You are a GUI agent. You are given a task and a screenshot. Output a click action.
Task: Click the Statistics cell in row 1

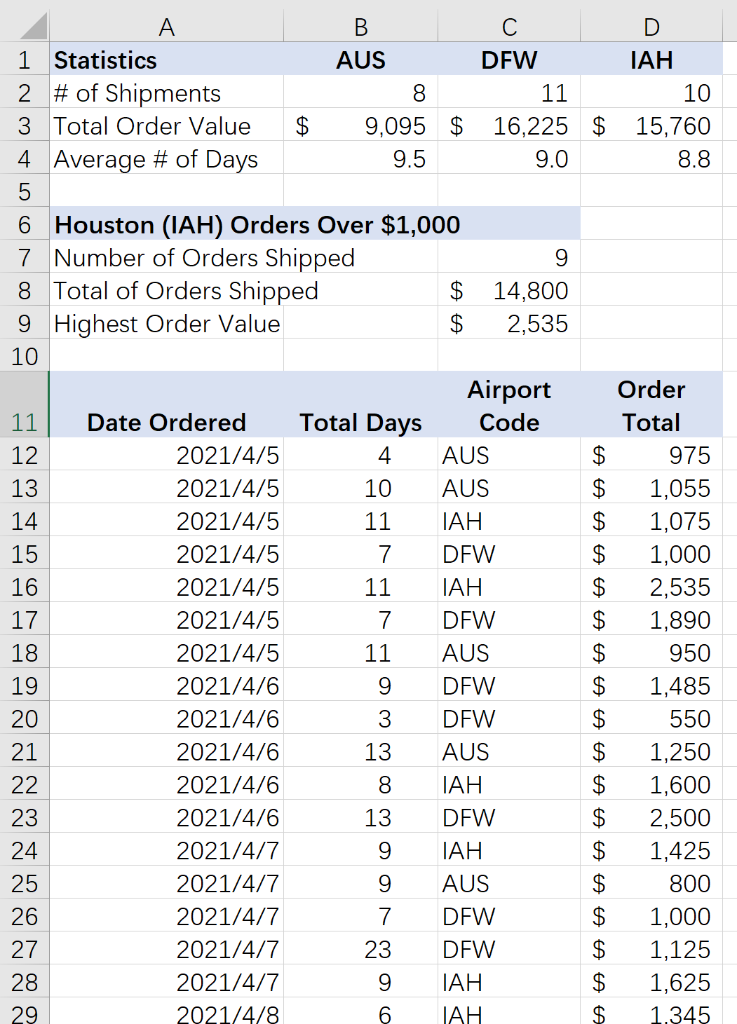point(166,60)
